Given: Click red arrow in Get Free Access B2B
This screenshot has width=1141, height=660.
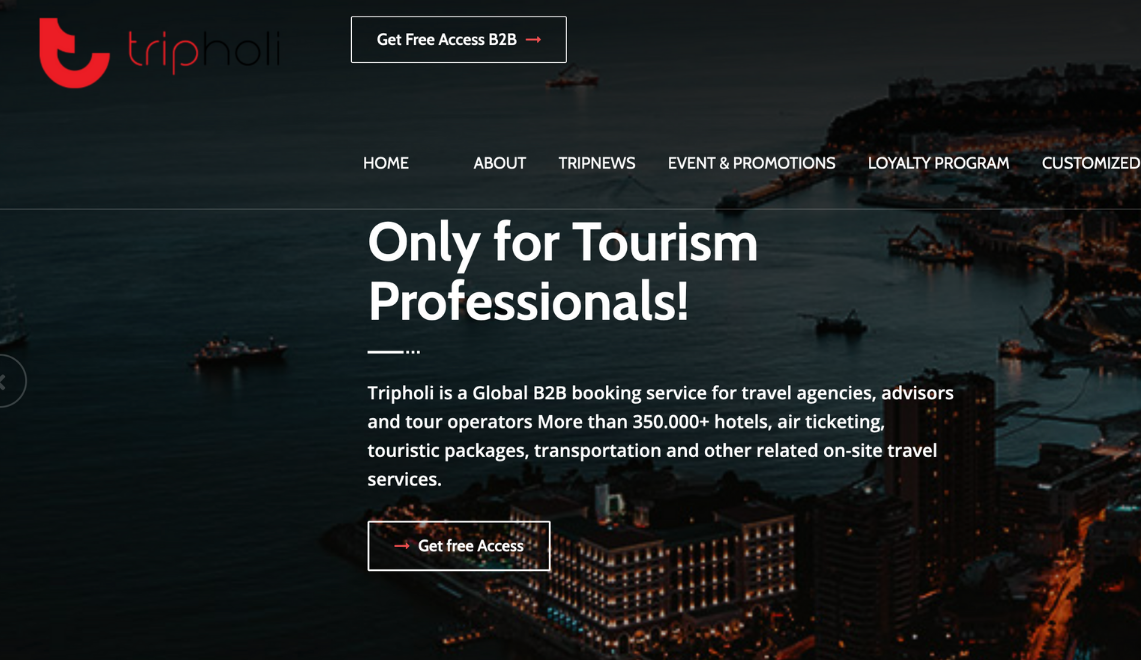Looking at the screenshot, I should 533,39.
